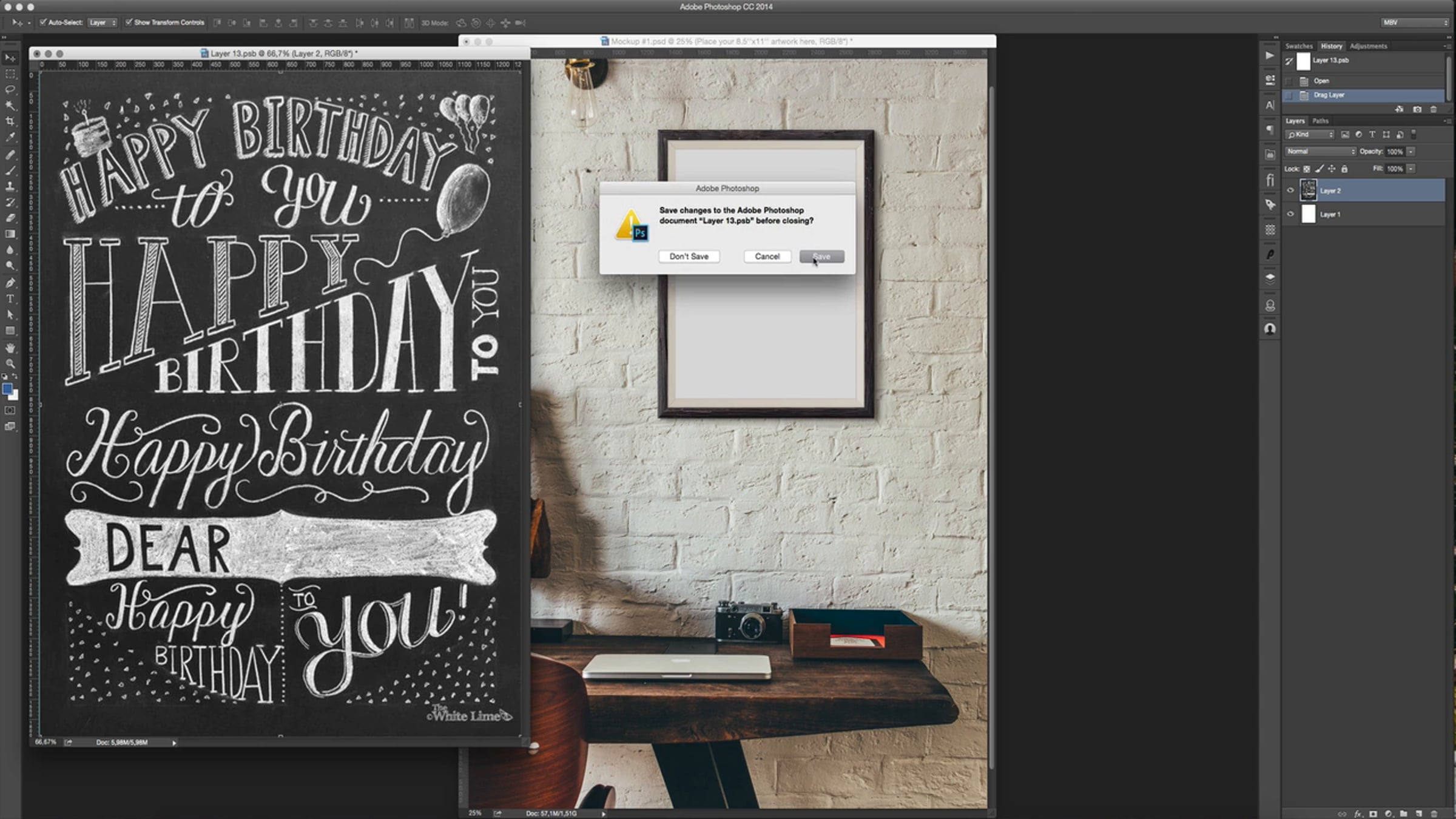Delete current history state with trash icon

tap(1434, 109)
